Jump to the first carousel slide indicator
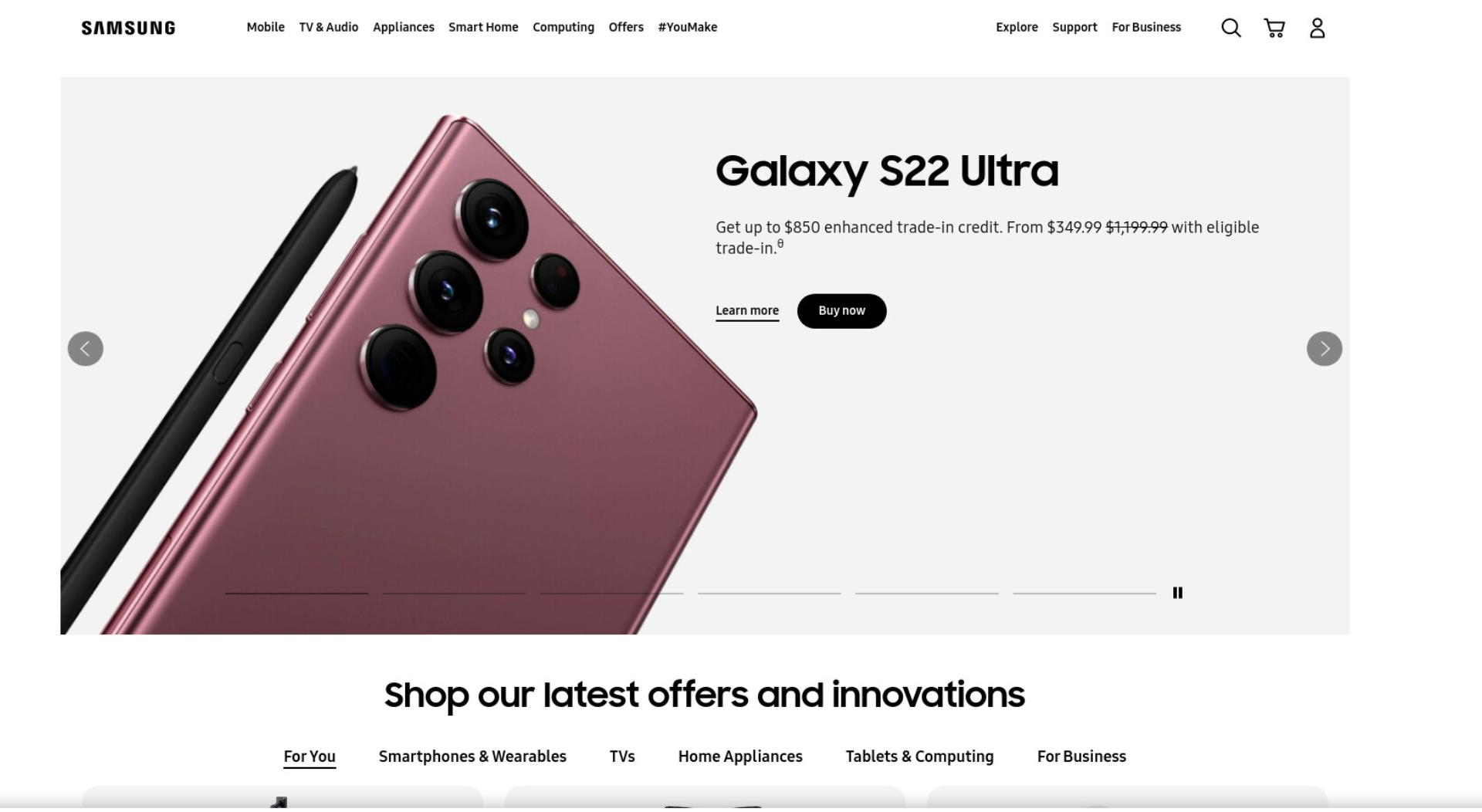This screenshot has height=812, width=1482. [296, 593]
